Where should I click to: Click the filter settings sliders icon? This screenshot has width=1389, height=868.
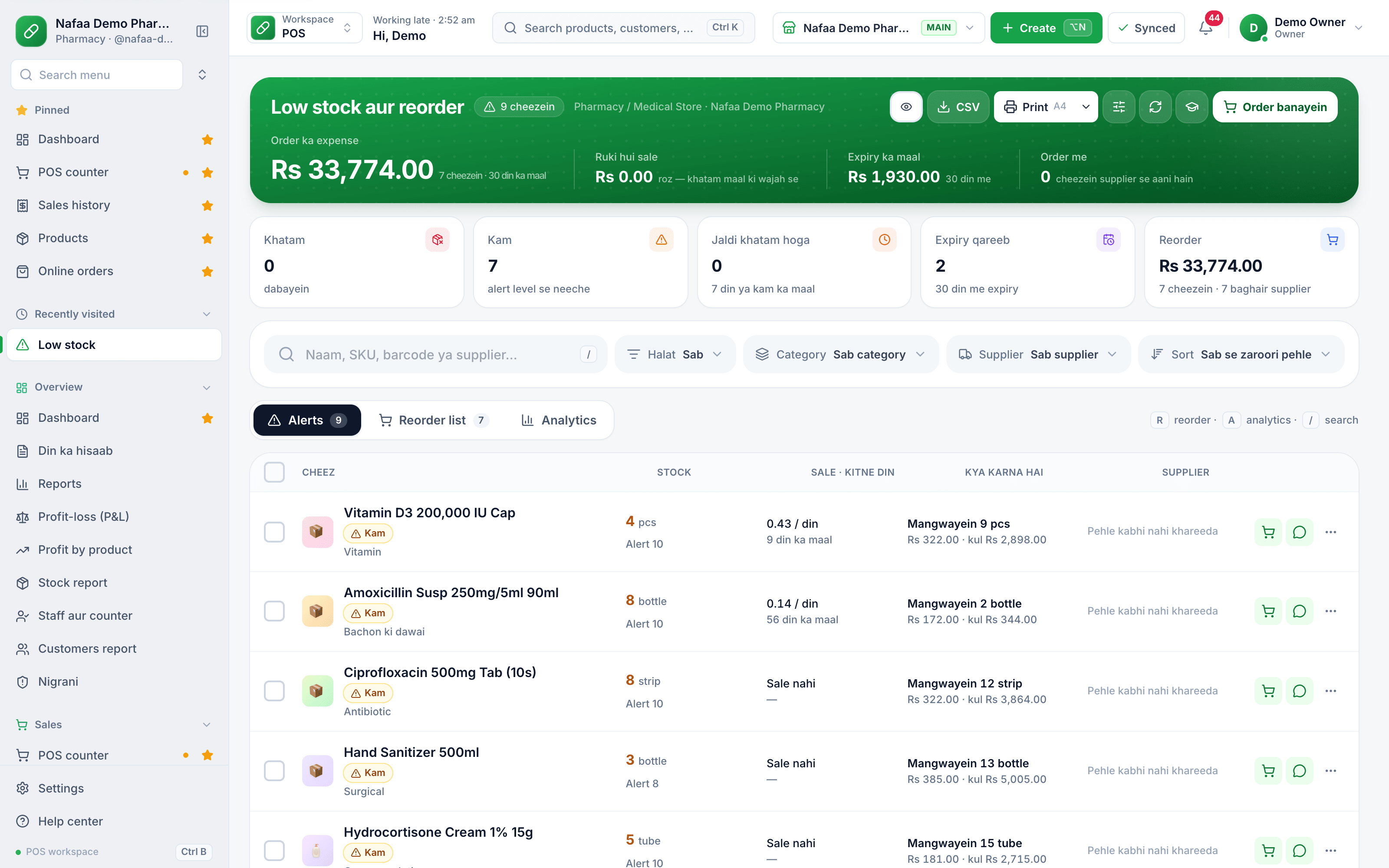(1119, 107)
